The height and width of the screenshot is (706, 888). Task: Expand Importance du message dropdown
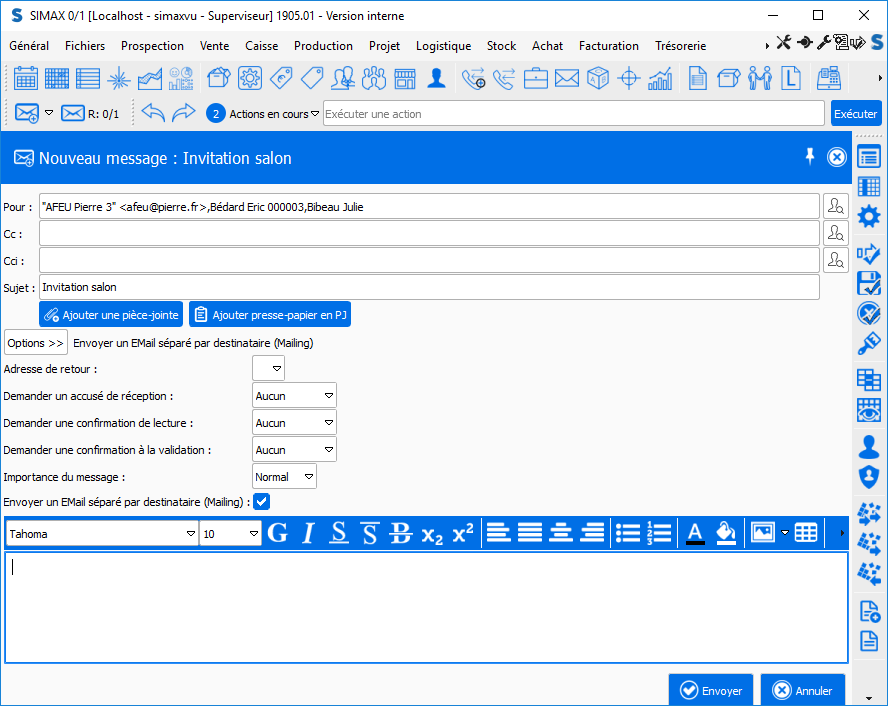pyautogui.click(x=308, y=477)
